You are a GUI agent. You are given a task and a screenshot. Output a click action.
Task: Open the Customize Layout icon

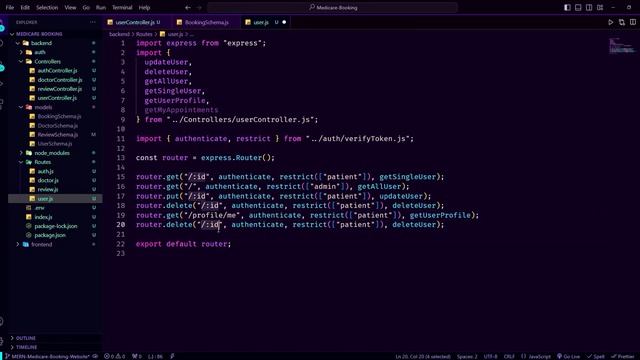(x=600, y=7)
